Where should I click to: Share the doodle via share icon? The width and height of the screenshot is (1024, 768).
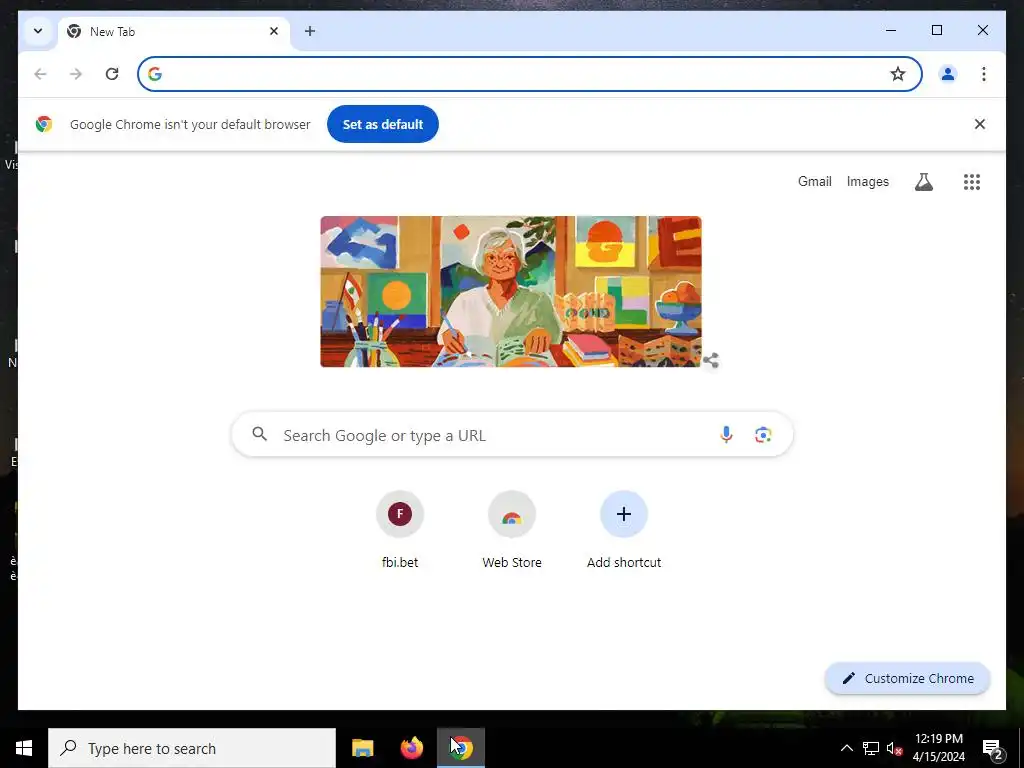pyautogui.click(x=711, y=360)
